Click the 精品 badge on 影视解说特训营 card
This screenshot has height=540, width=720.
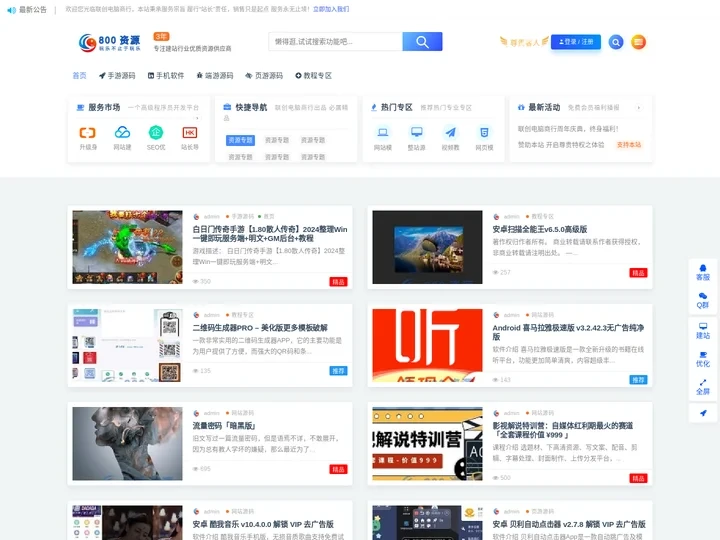(638, 478)
